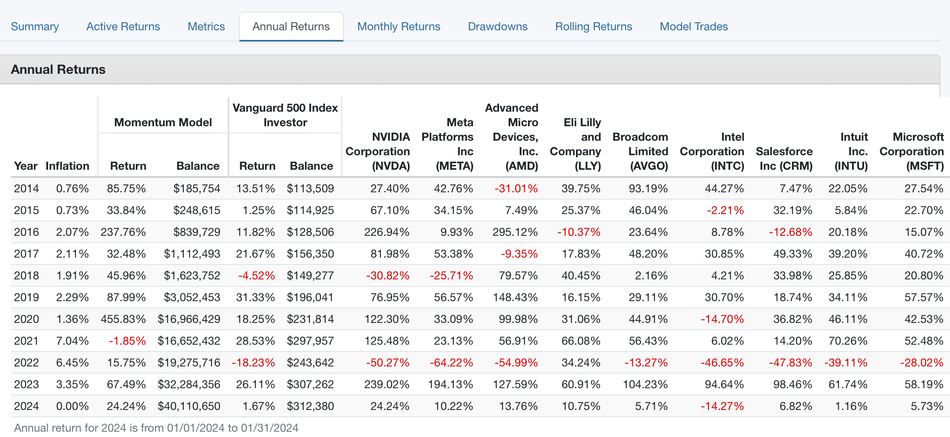
Task: Open the Model Trades tab
Action: tap(694, 27)
